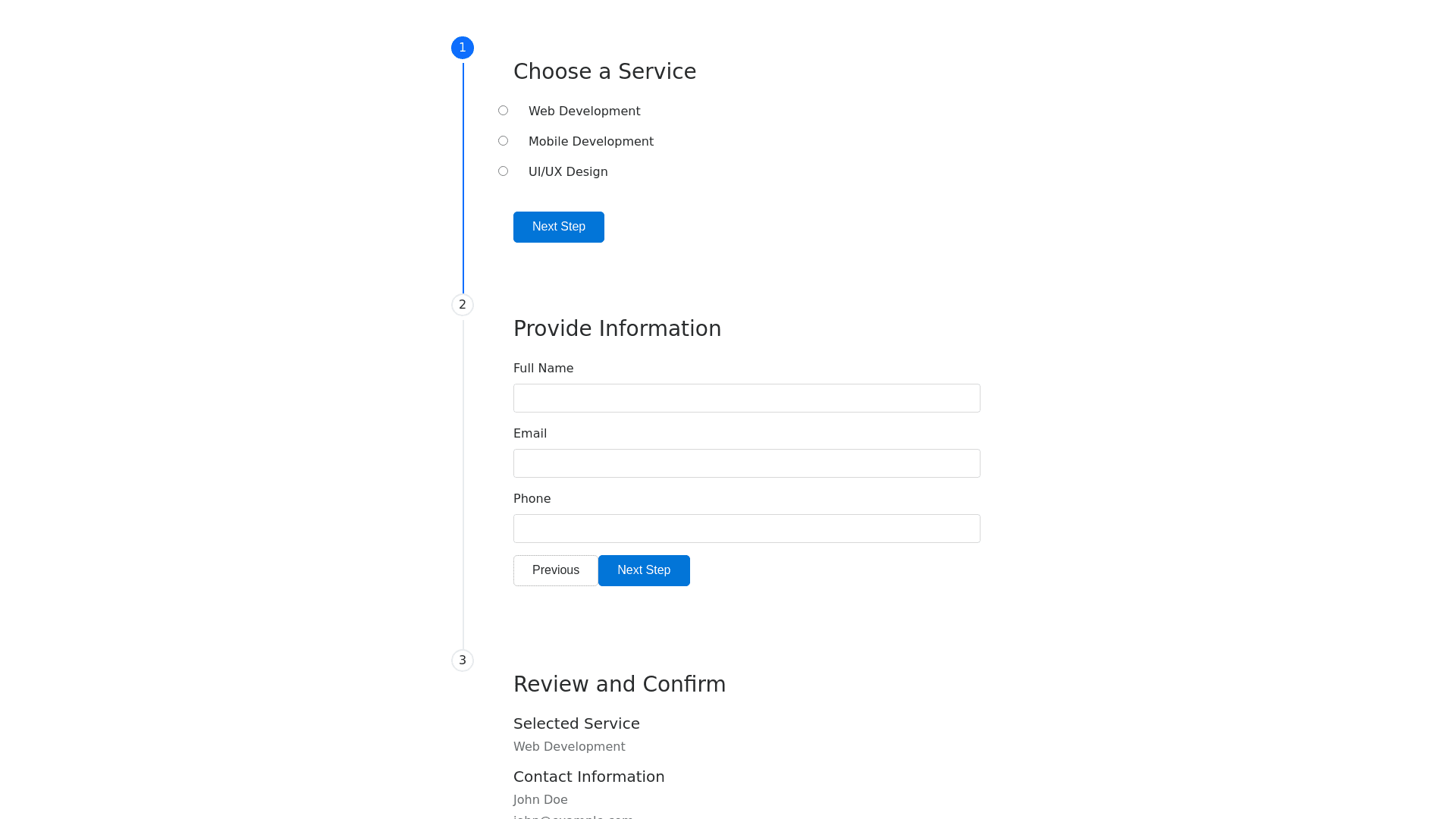Click the Contact Information subheading
Viewport: 1456px width, 819px height.
coord(588,777)
